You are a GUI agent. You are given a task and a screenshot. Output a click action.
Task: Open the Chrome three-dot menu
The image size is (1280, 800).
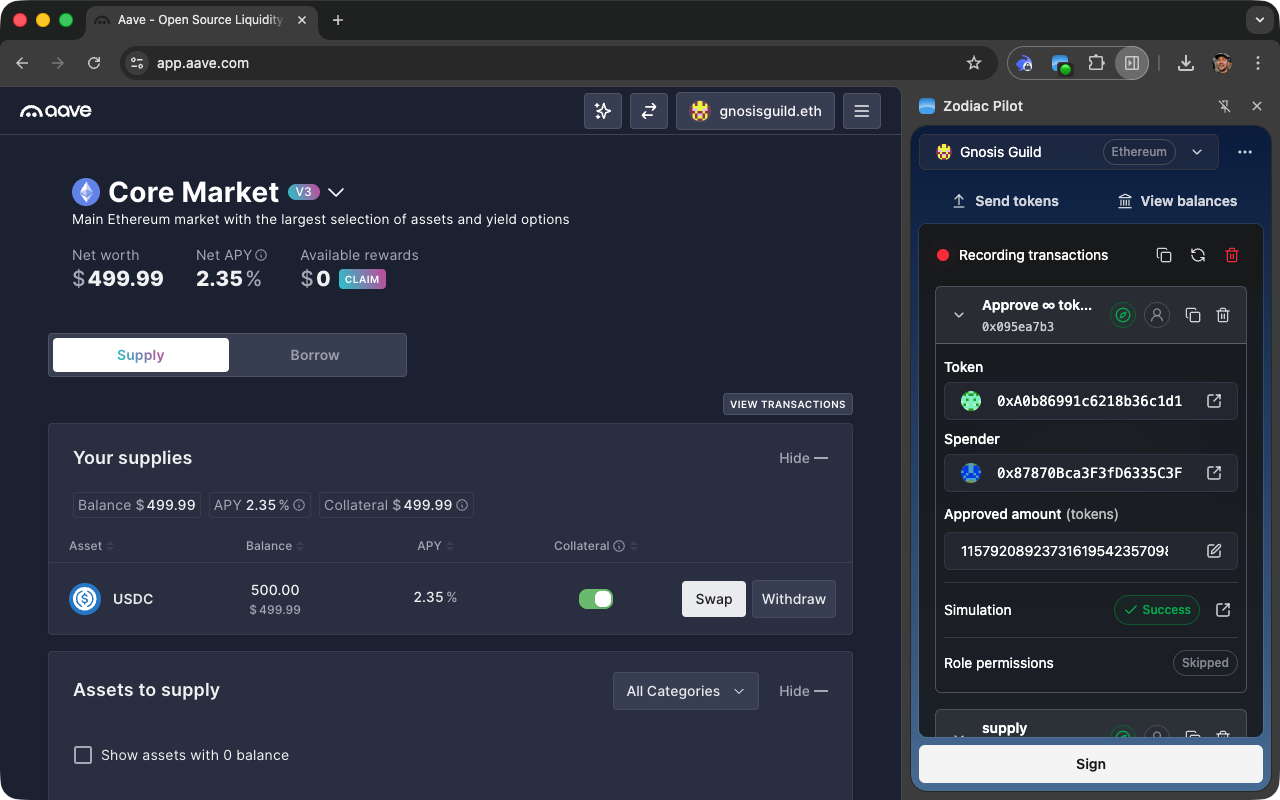(1258, 63)
